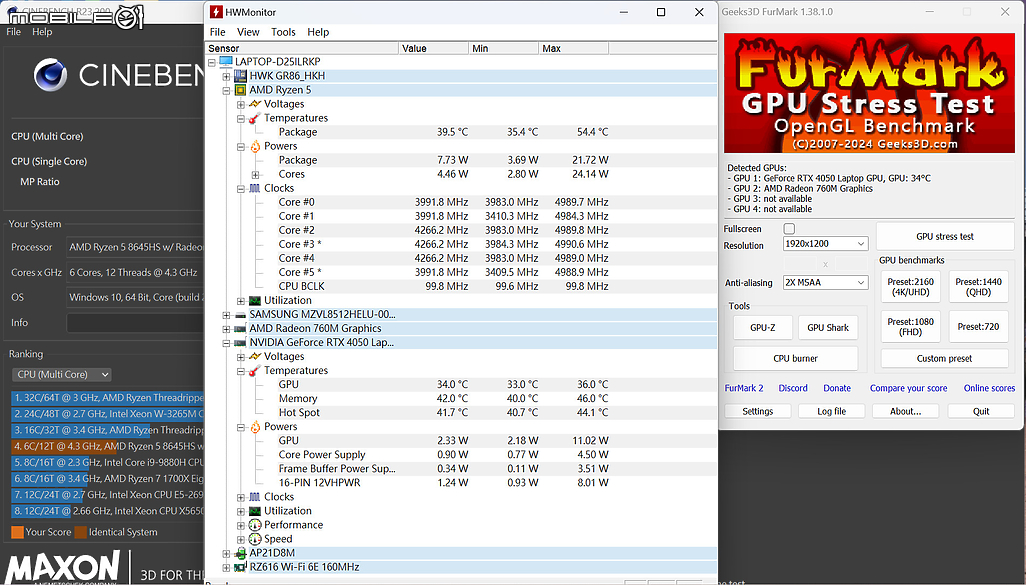Click the Info input field in Cinebench

135,323
